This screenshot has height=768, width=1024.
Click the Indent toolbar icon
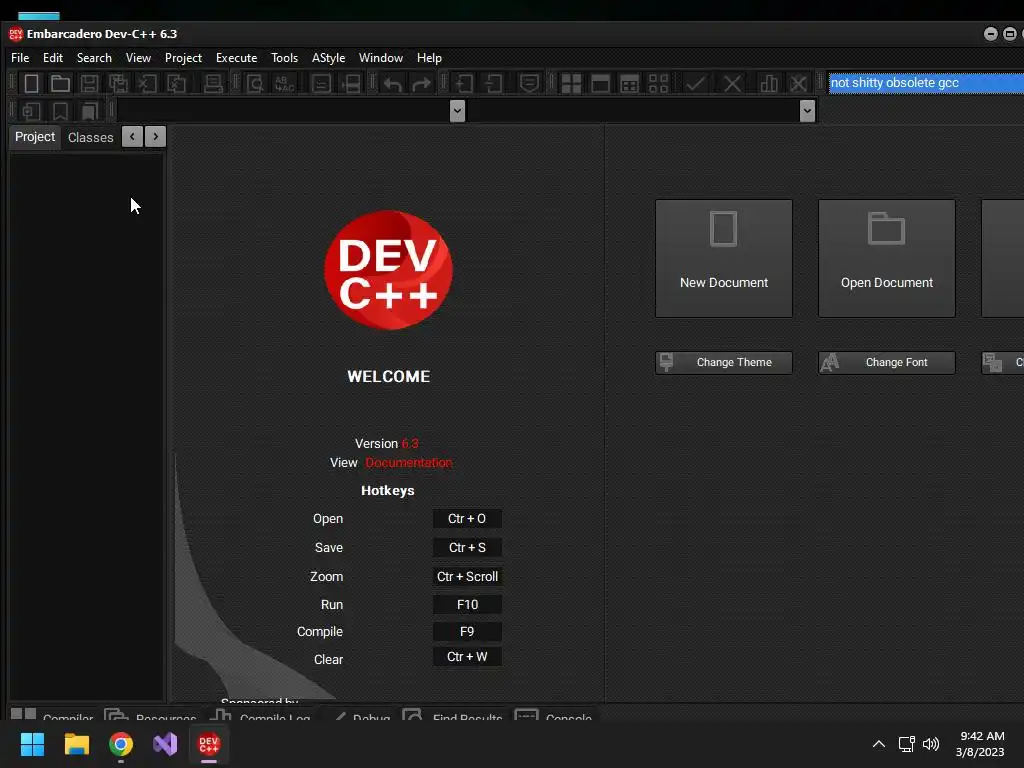[464, 84]
